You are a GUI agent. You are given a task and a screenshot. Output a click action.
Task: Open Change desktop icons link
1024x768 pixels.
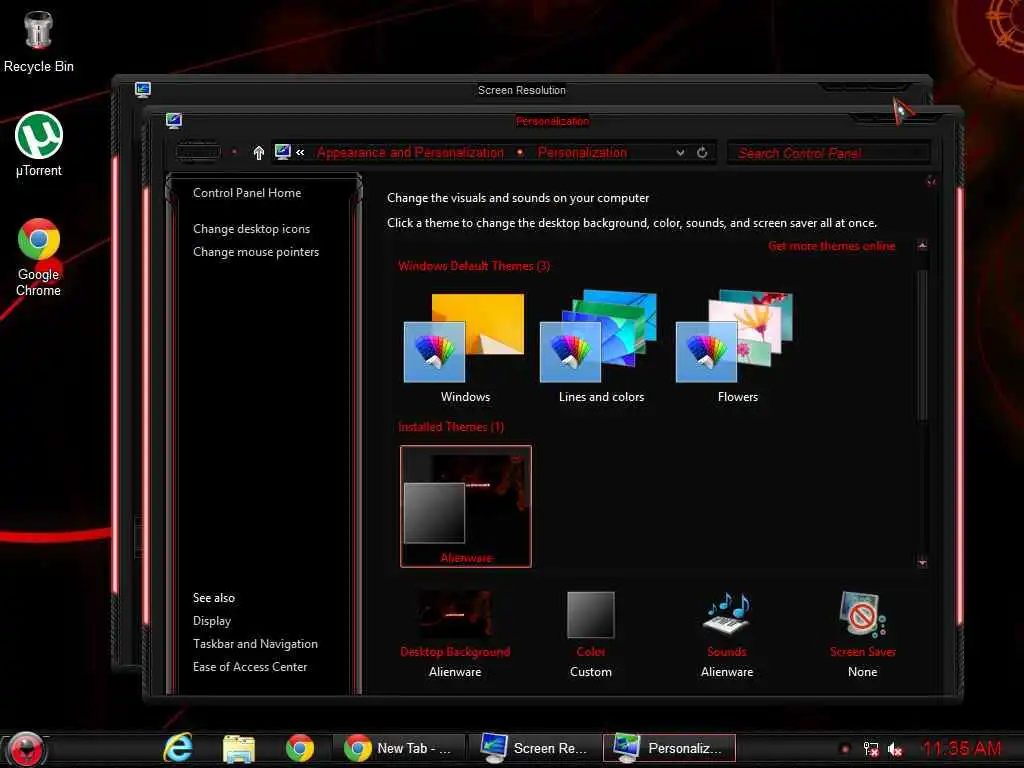click(x=251, y=229)
